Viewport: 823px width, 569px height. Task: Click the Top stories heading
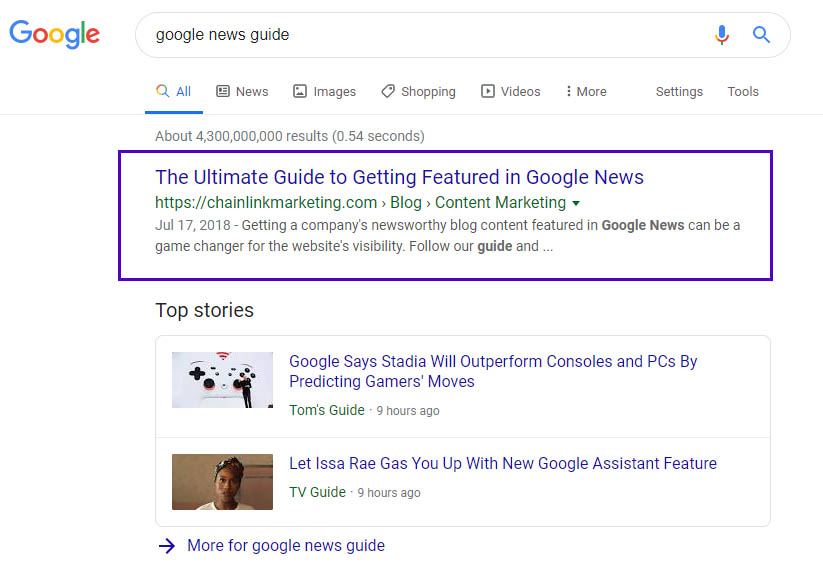pos(205,310)
